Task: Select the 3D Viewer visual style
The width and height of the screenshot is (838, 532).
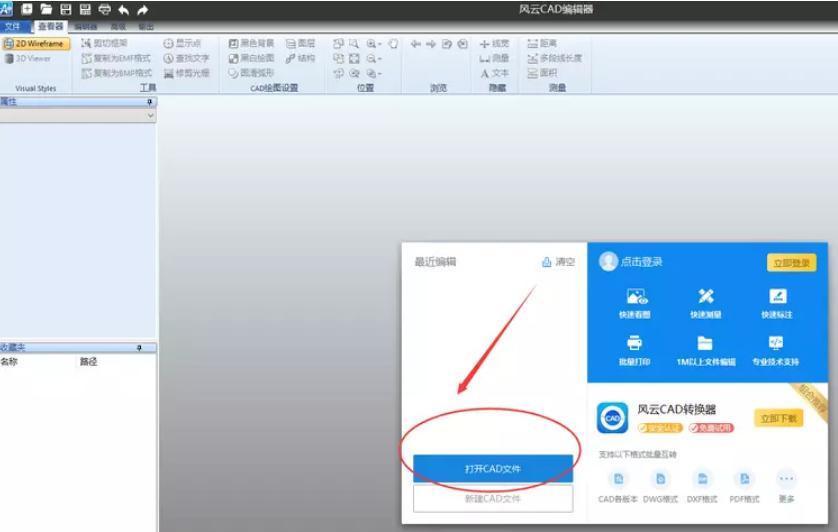Action: [x=28, y=58]
